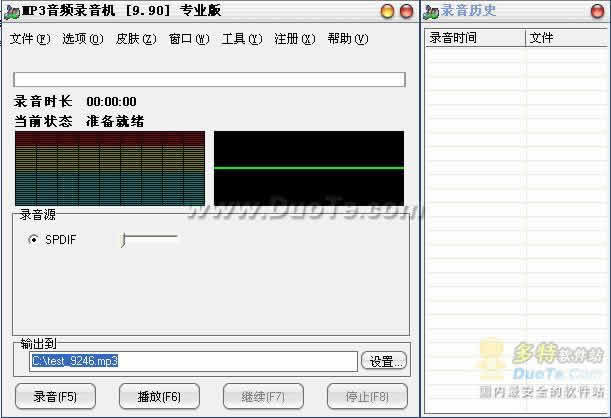Minimize the MP3 recorder main window
Viewport: 611px width, 418px height.
(x=388, y=11)
